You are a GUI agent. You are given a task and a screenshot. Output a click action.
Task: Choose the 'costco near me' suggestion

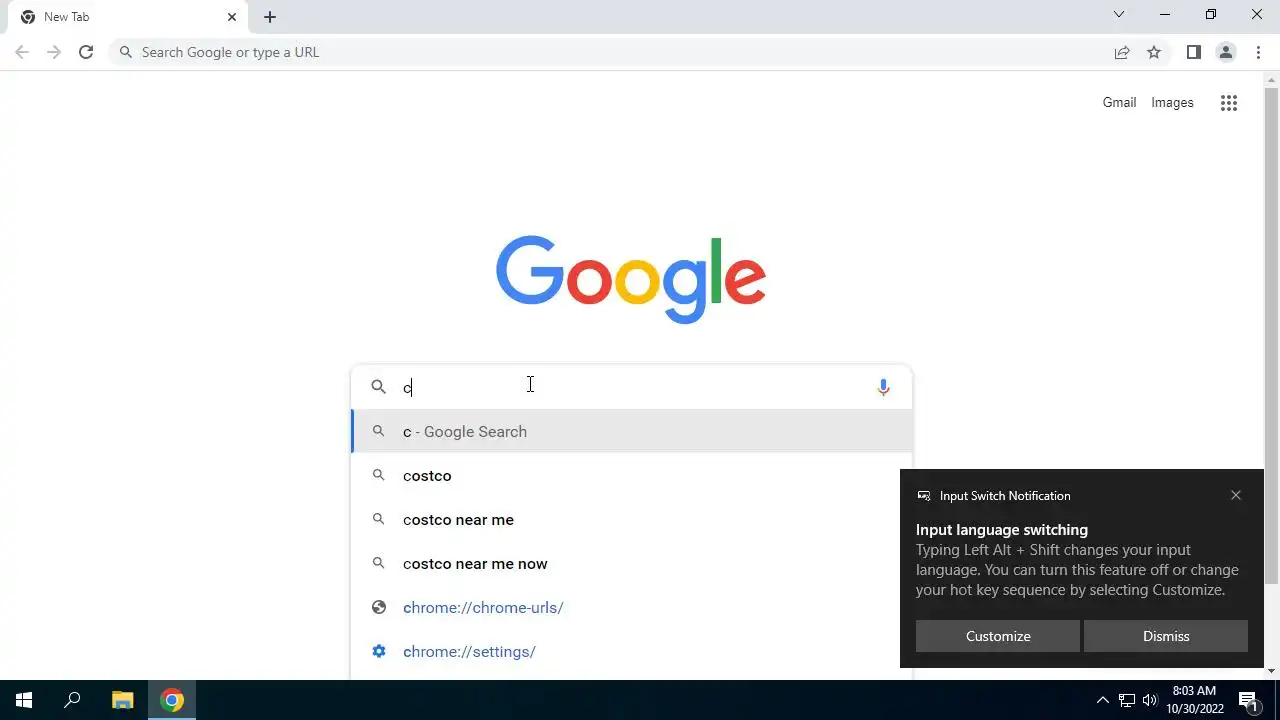click(x=632, y=519)
